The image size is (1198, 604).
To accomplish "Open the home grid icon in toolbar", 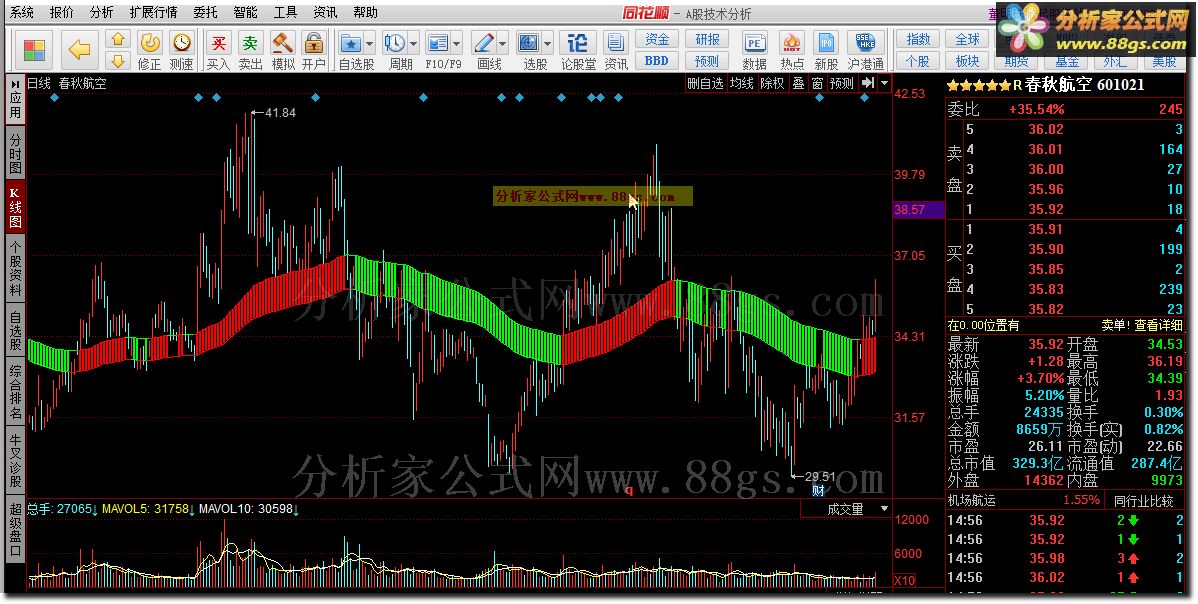I will tap(34, 50).
